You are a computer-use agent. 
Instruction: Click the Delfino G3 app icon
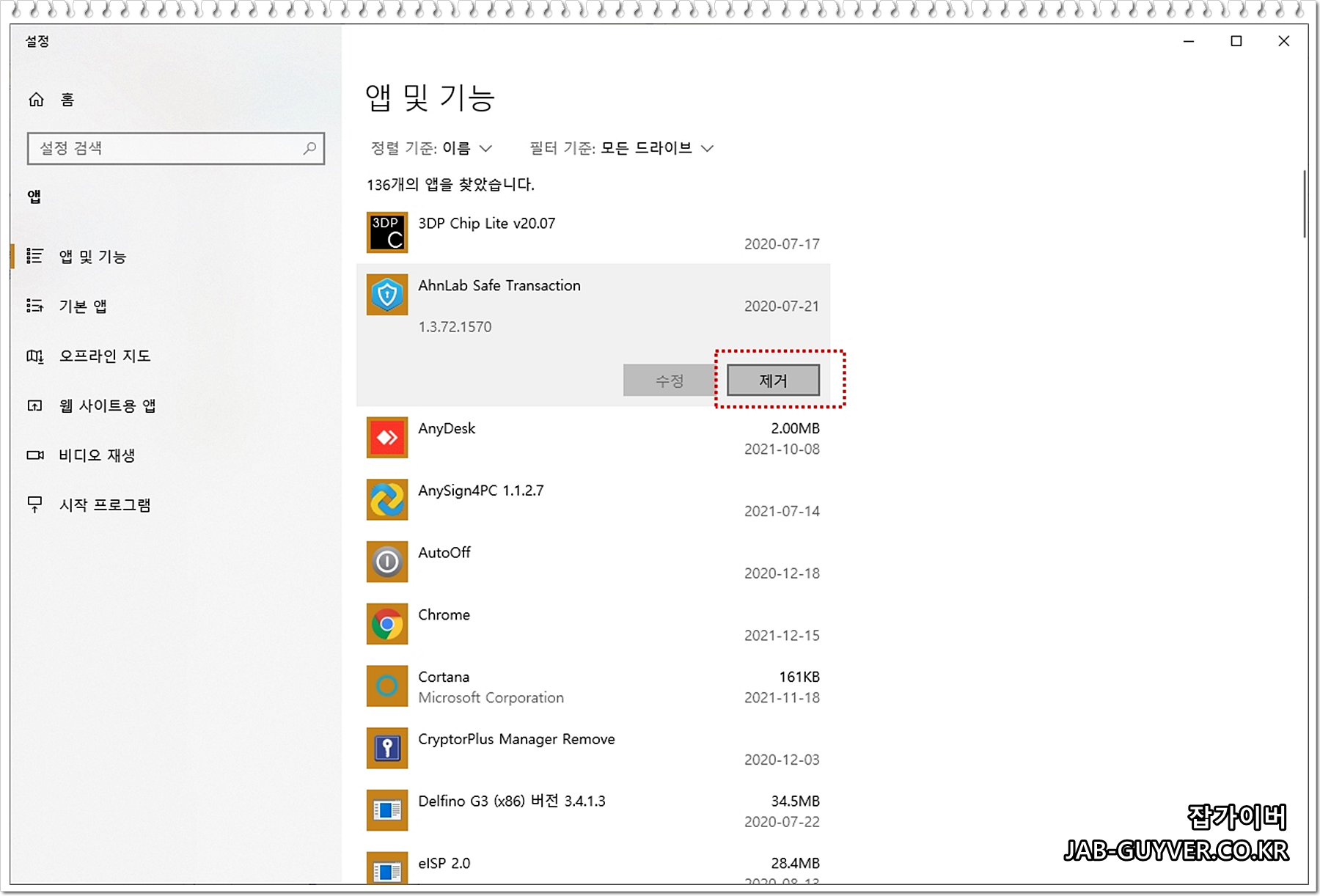(387, 810)
